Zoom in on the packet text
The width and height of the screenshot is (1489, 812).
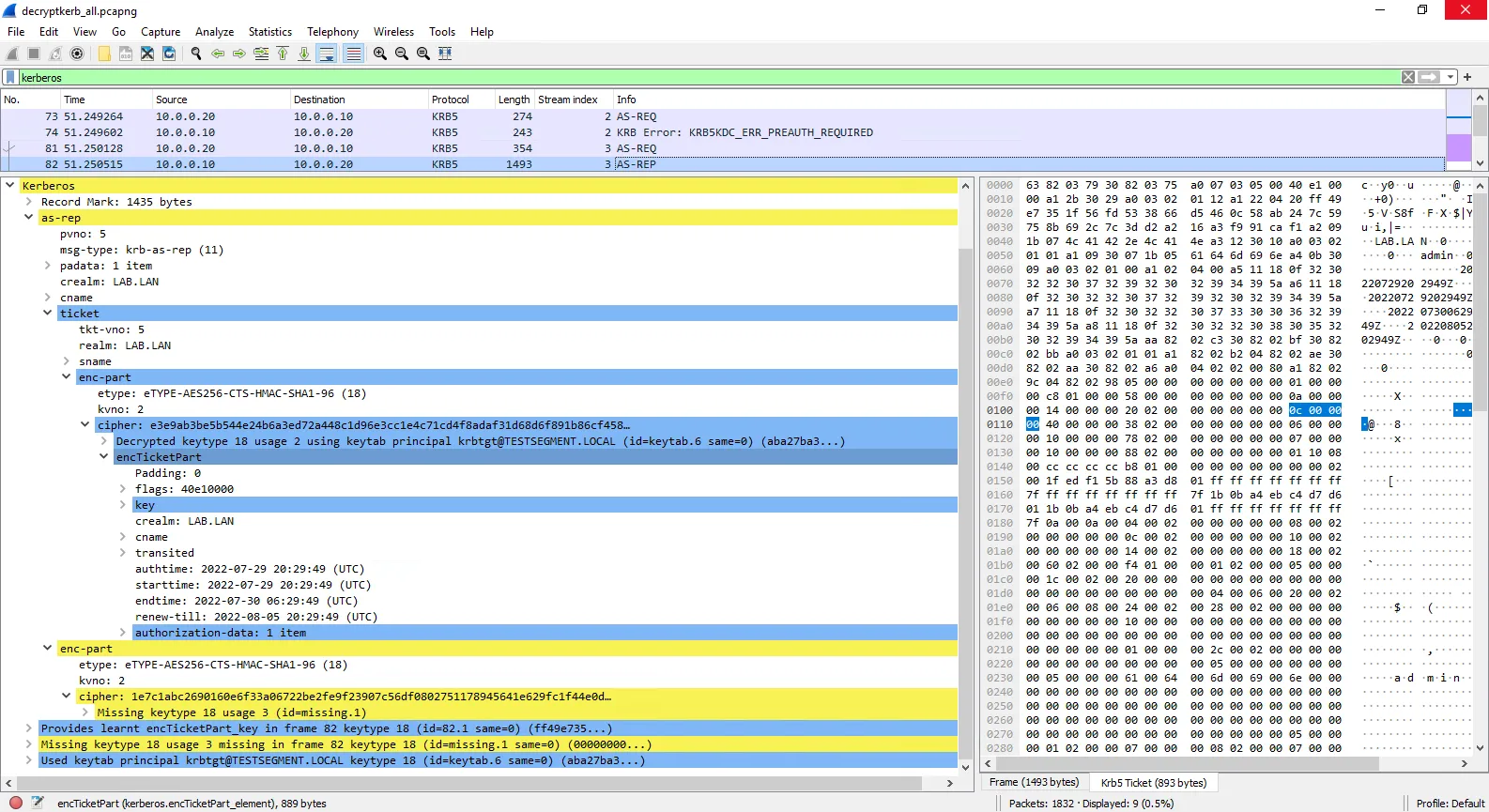[380, 54]
